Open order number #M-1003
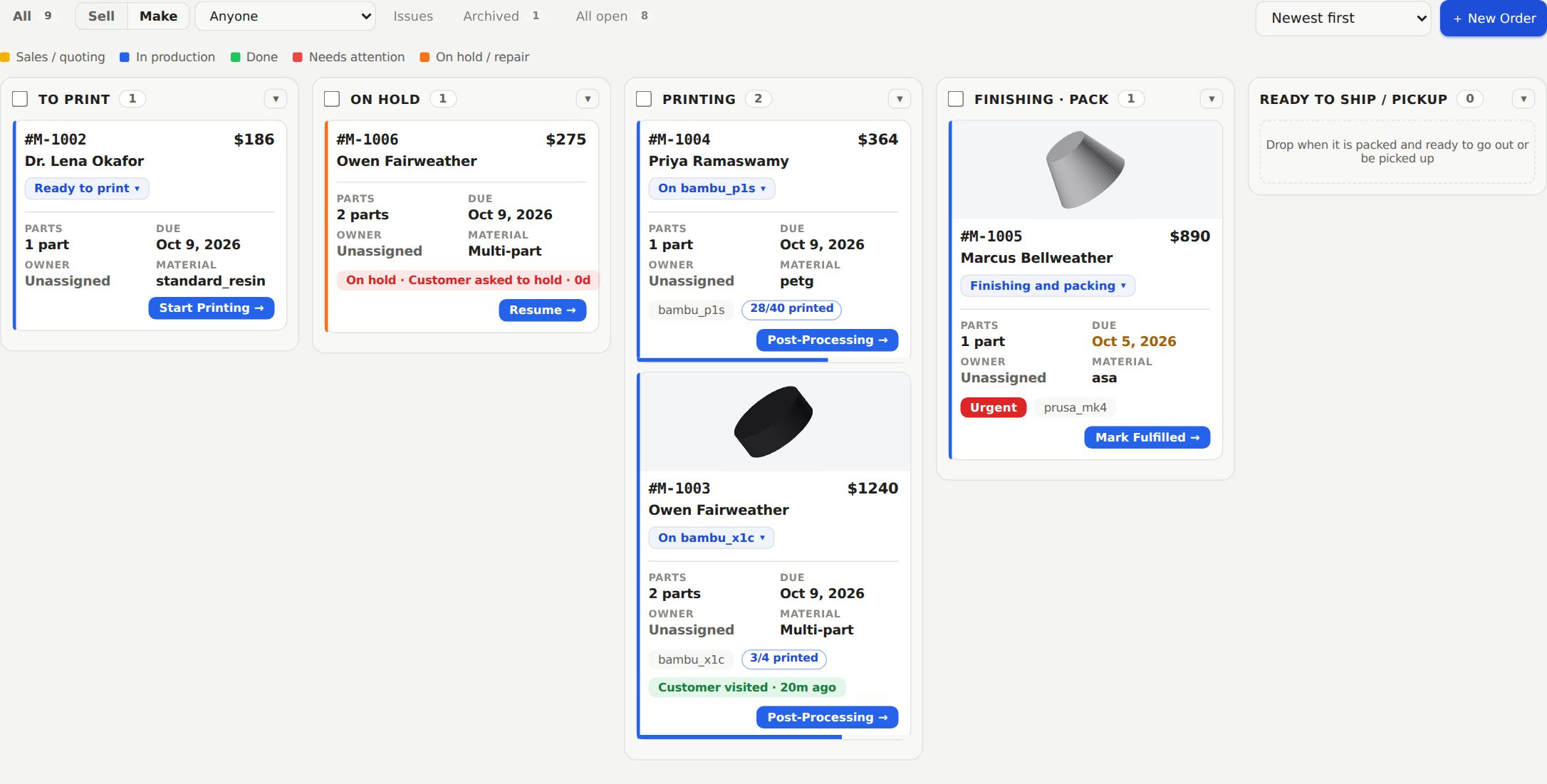Viewport: 1547px width, 784px height. click(679, 488)
